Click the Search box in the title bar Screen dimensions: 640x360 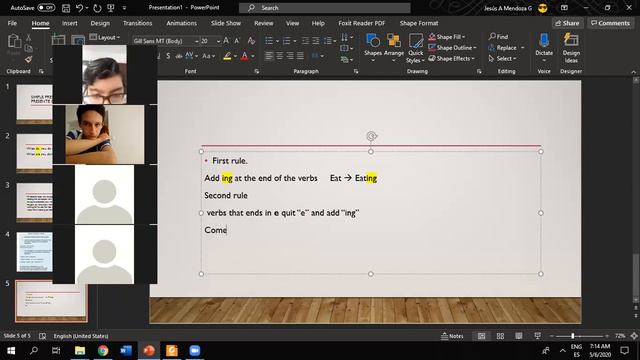[x=324, y=8]
